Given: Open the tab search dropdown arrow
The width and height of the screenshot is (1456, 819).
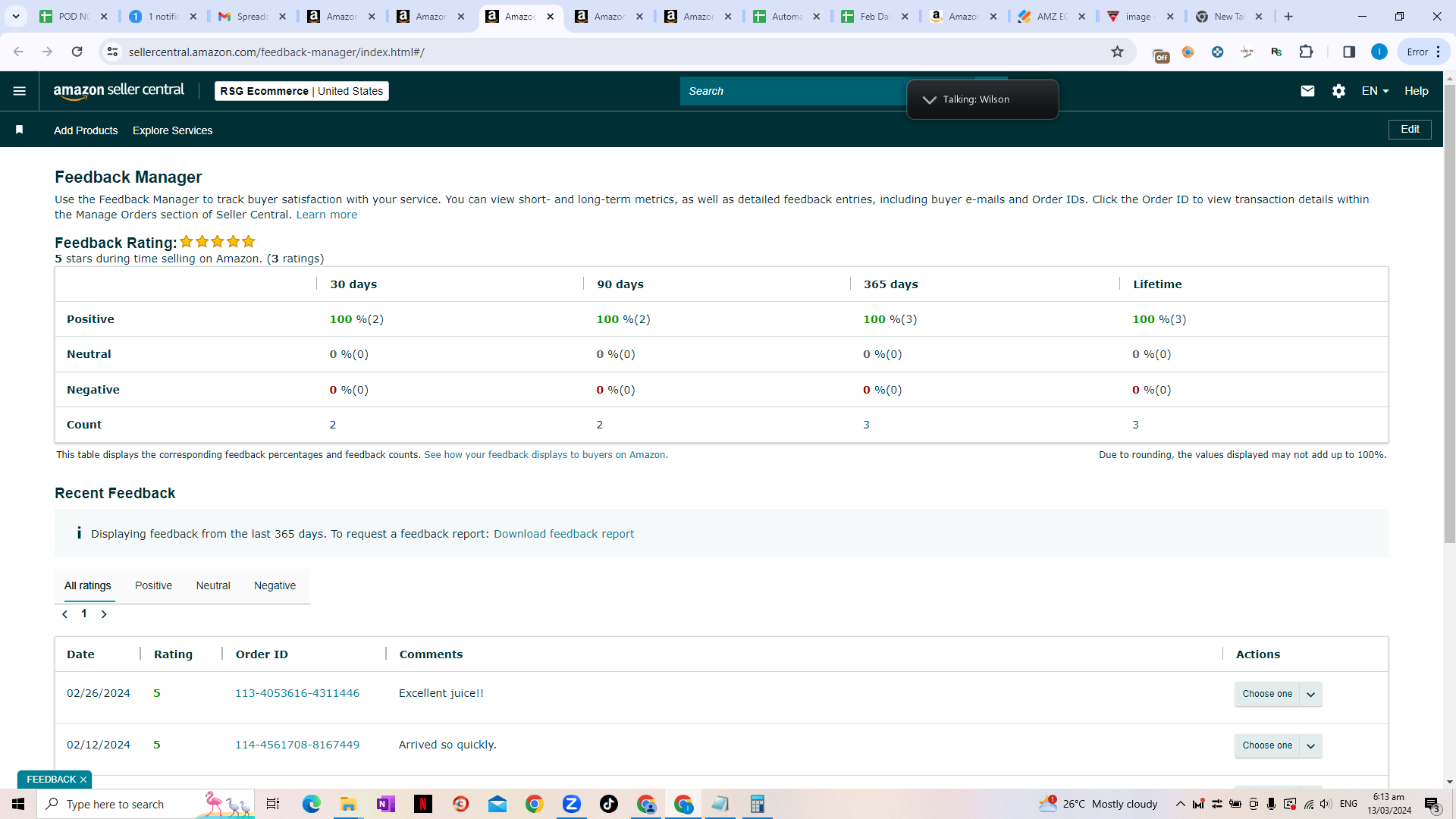Looking at the screenshot, I should point(15,16).
